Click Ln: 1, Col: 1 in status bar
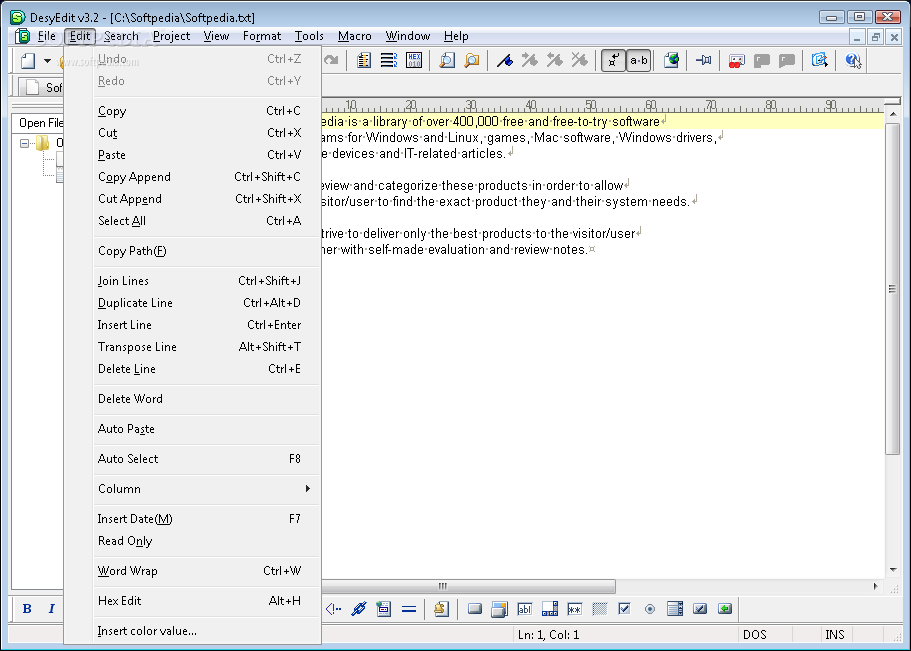The height and width of the screenshot is (651, 911). tap(548, 635)
